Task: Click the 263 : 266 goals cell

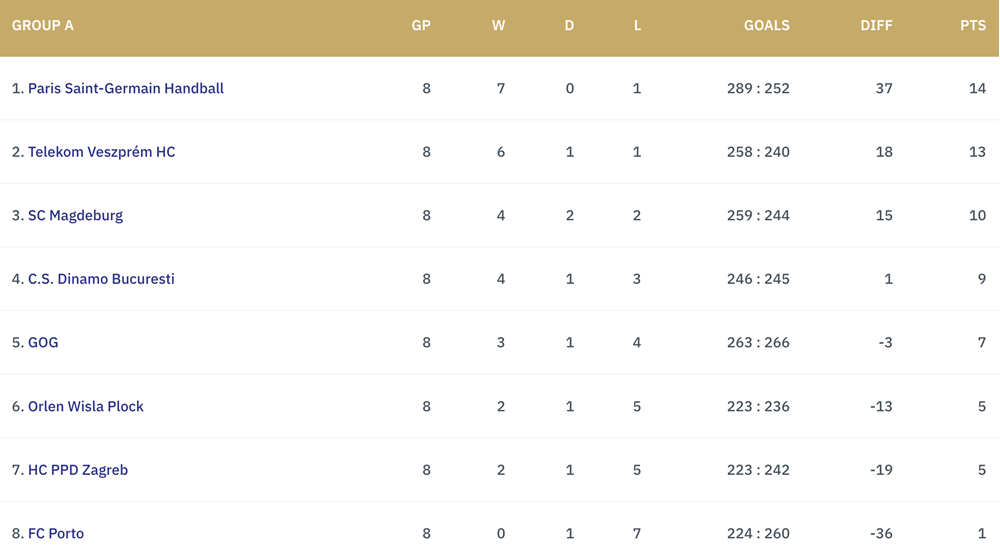Action: point(758,343)
